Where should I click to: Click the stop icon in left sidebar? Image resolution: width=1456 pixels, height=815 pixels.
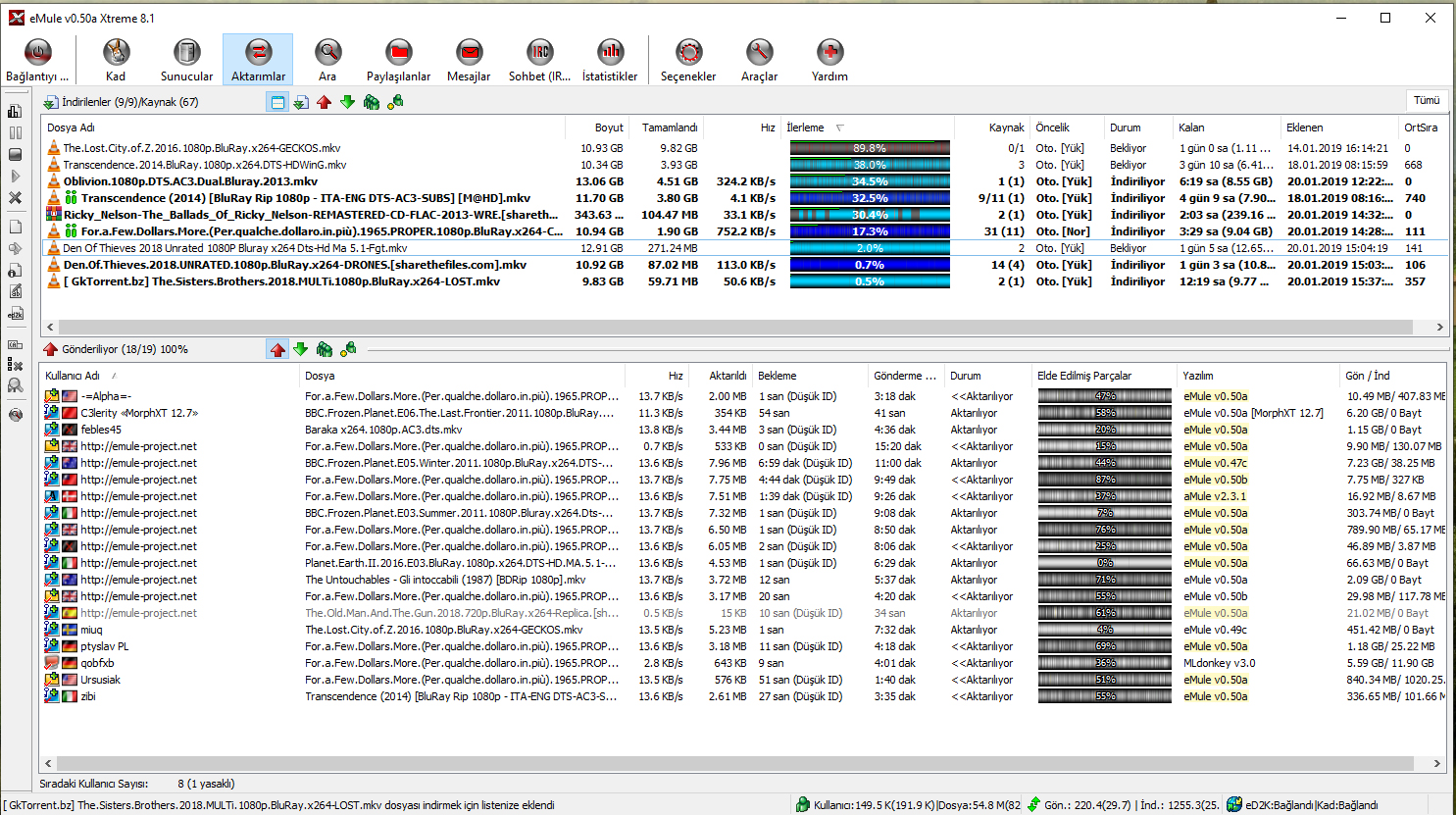(x=15, y=154)
